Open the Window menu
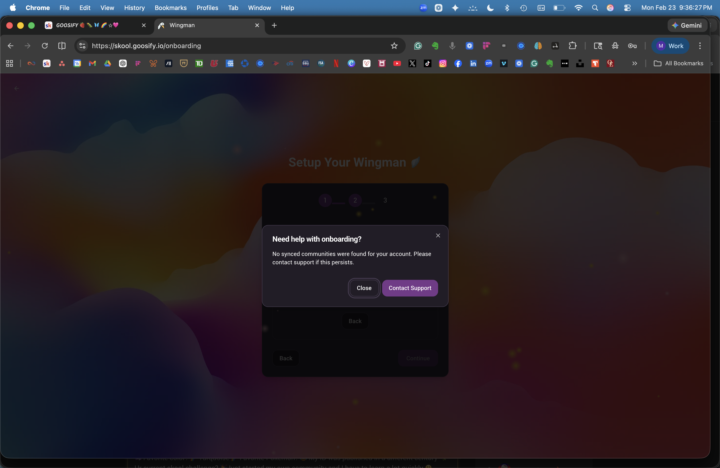Screen dimensions: 720x468 click(x=259, y=8)
